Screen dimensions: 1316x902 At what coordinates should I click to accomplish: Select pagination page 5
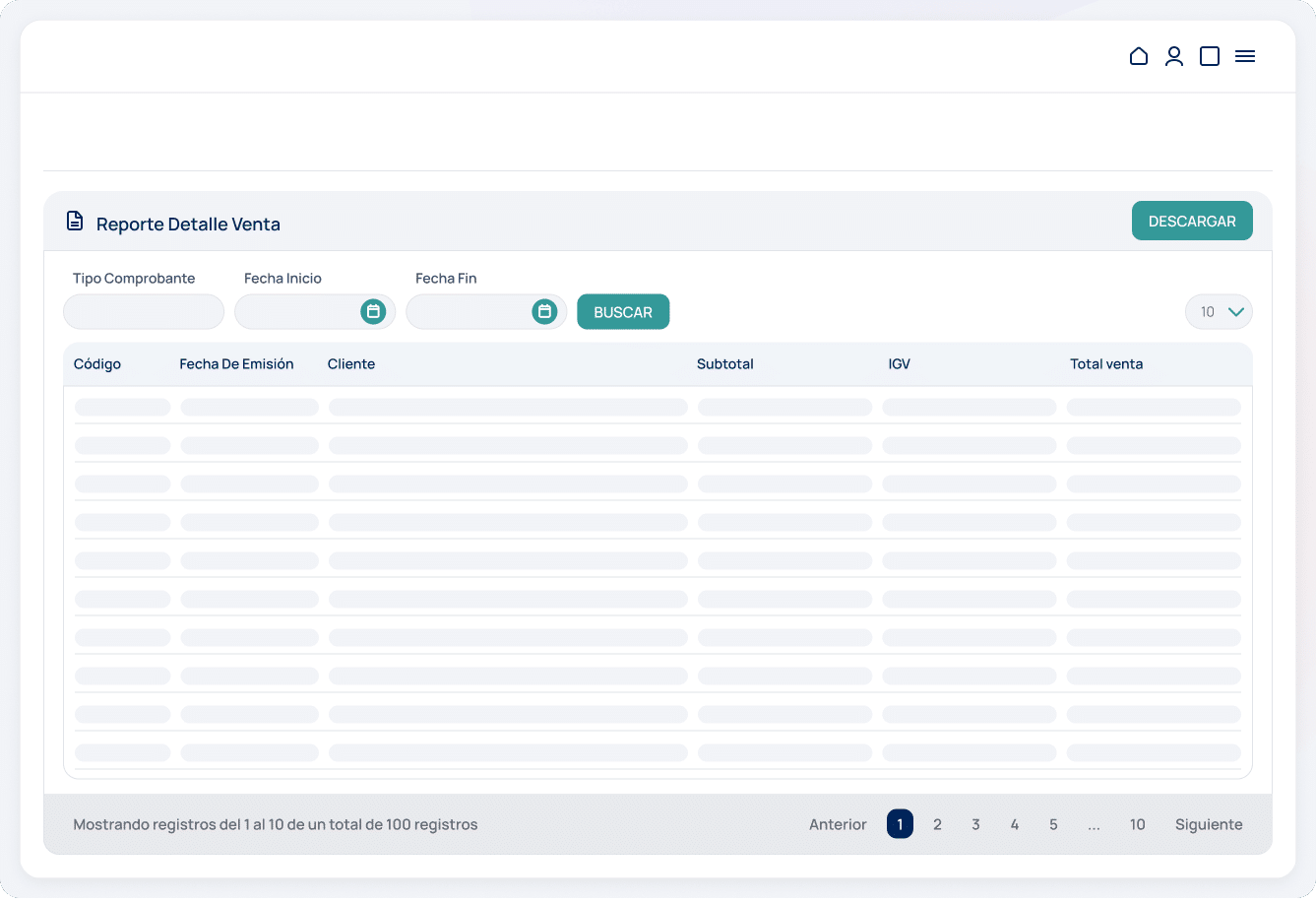click(x=1053, y=824)
